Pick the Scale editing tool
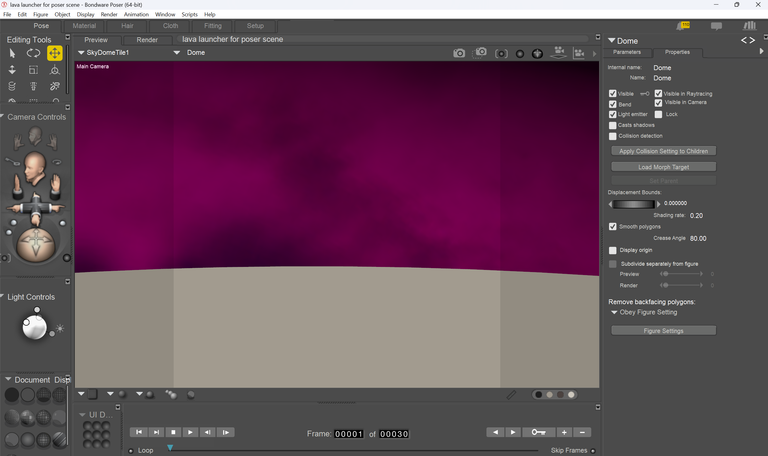 tap(33, 70)
